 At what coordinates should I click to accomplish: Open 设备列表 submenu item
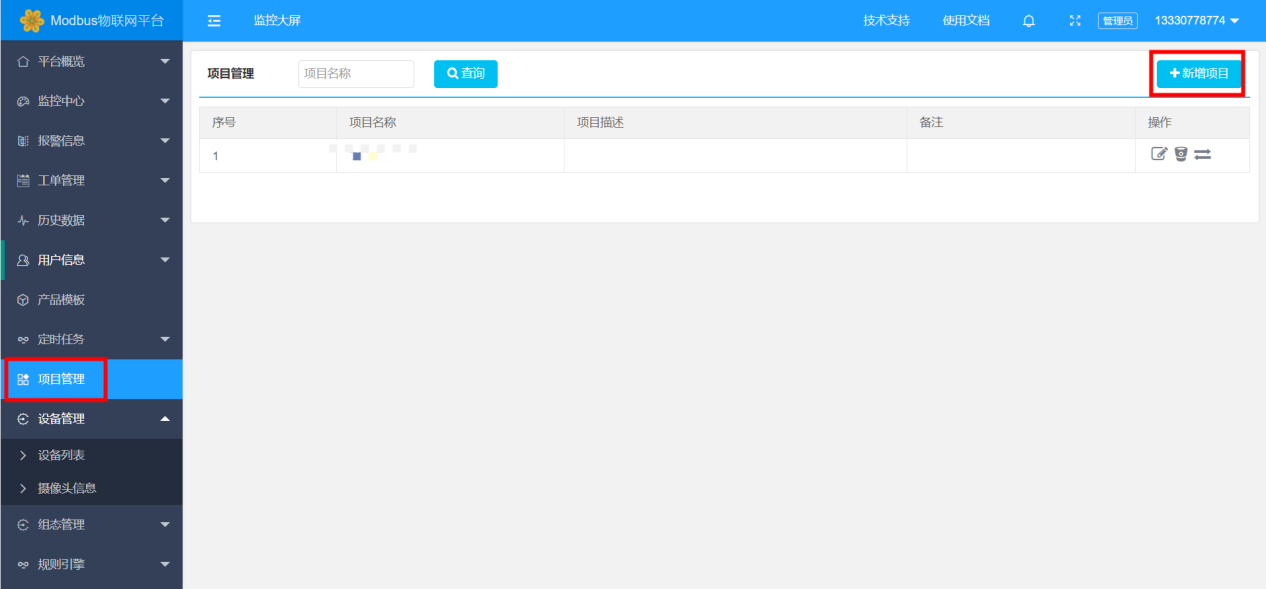point(61,455)
